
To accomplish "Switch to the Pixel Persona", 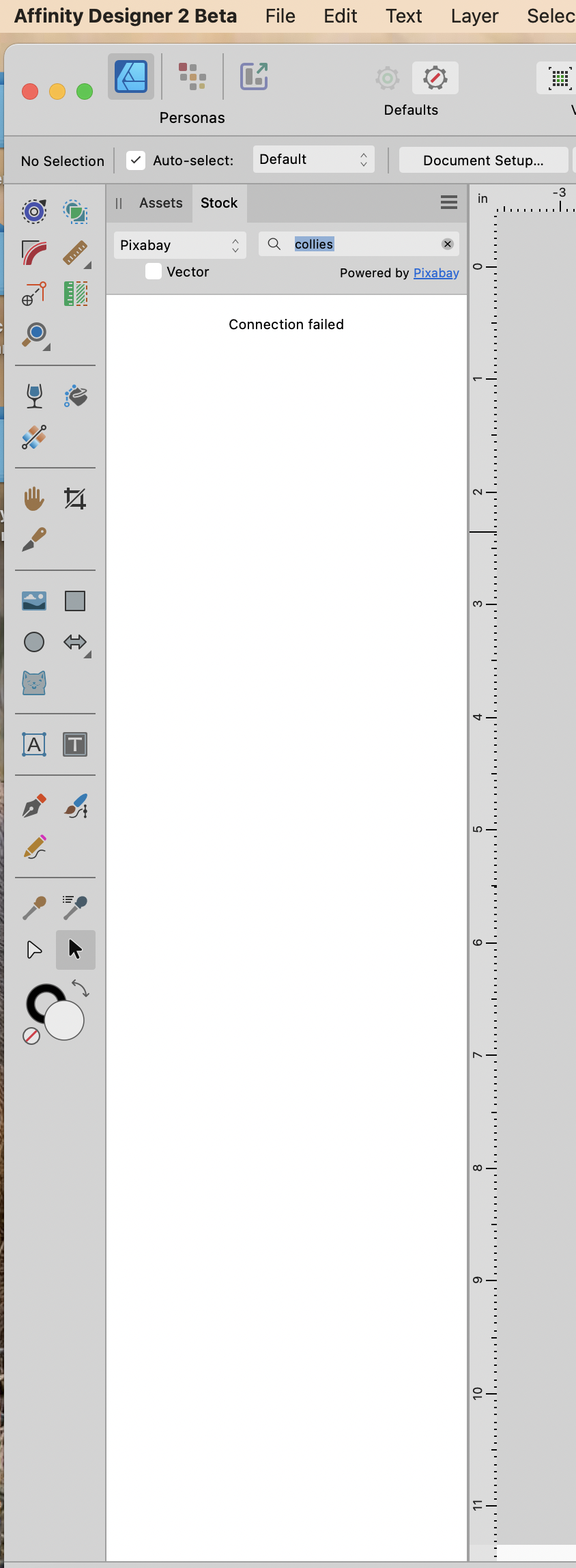I will (192, 76).
